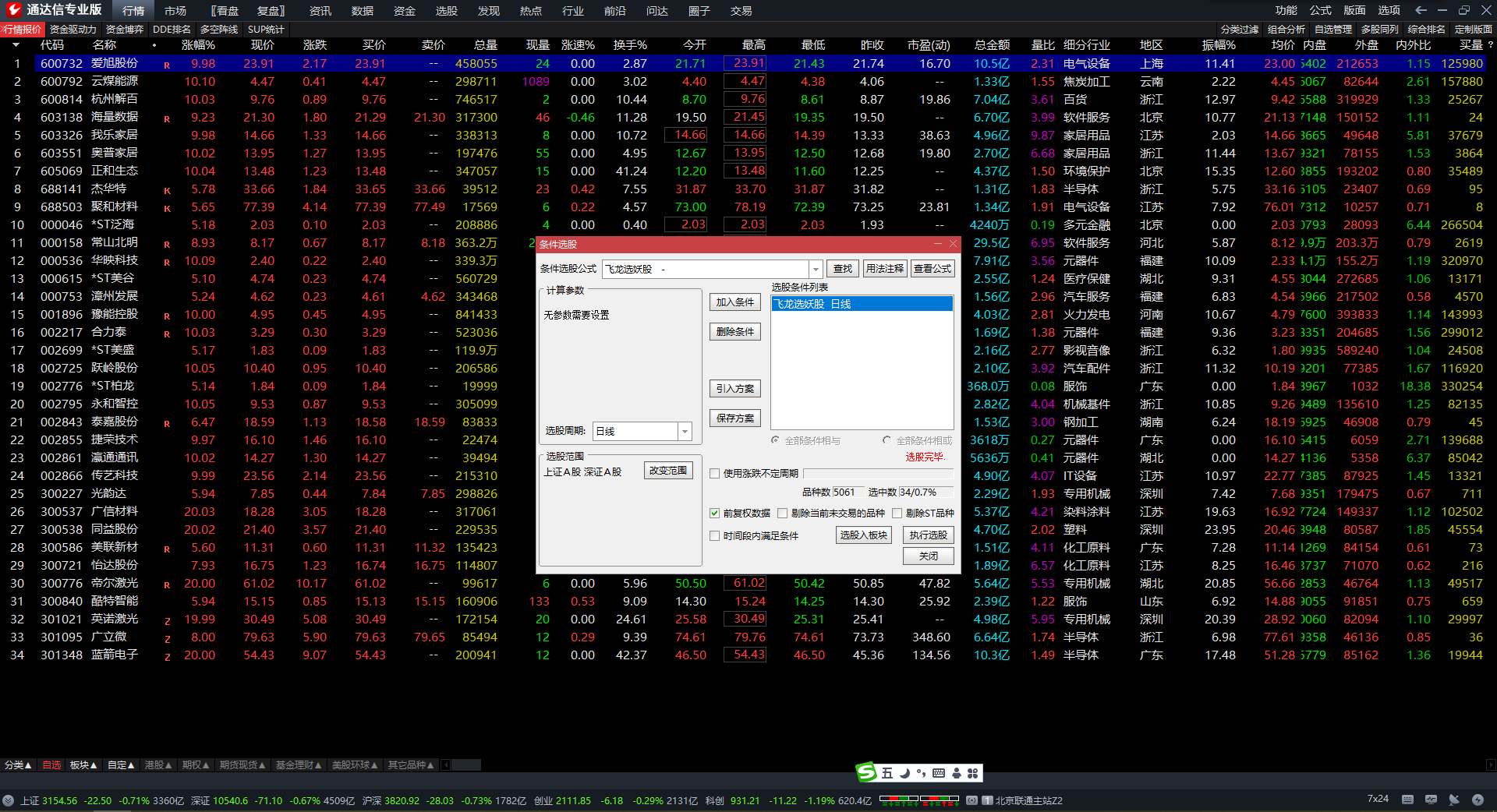This screenshot has height=812, width=1497.
Task: Click the 选股入板块 button
Action: 864,535
